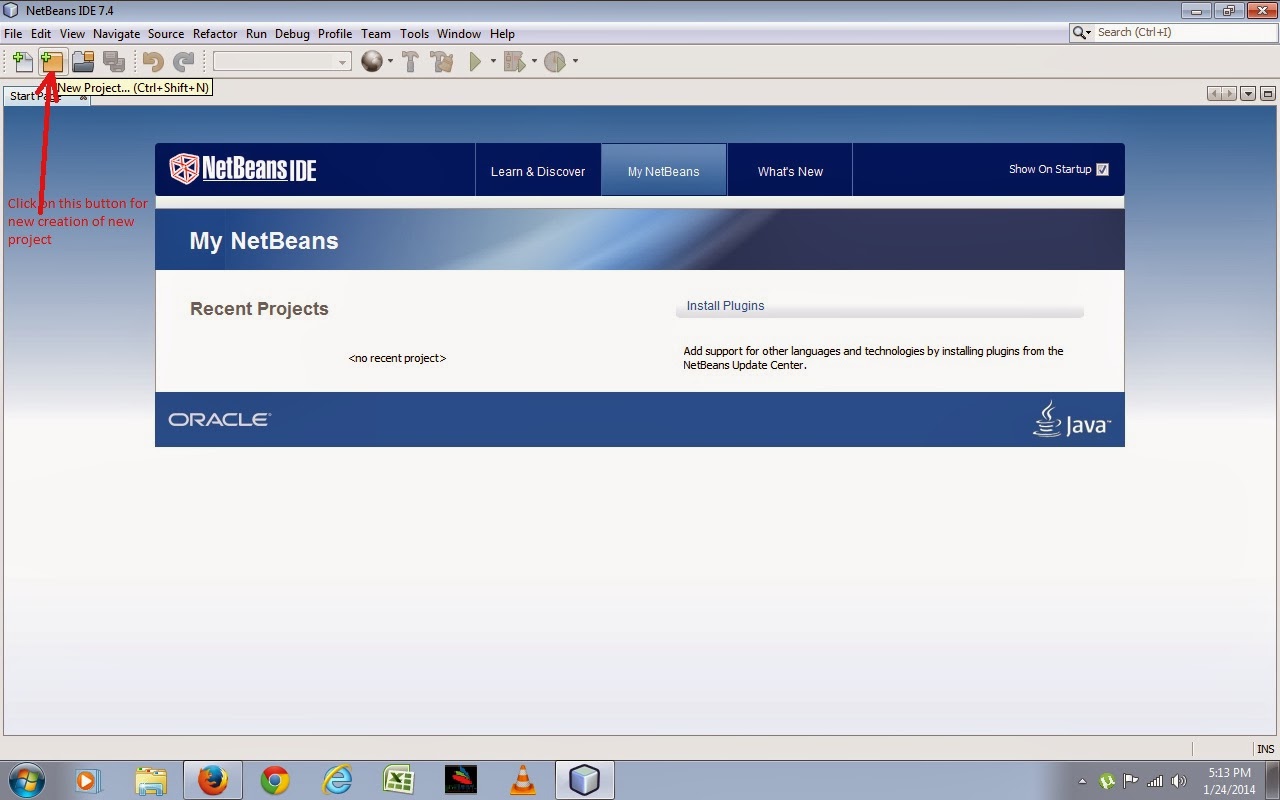Click the search magnifier icon
This screenshot has width=1280, height=800.
1081,33
